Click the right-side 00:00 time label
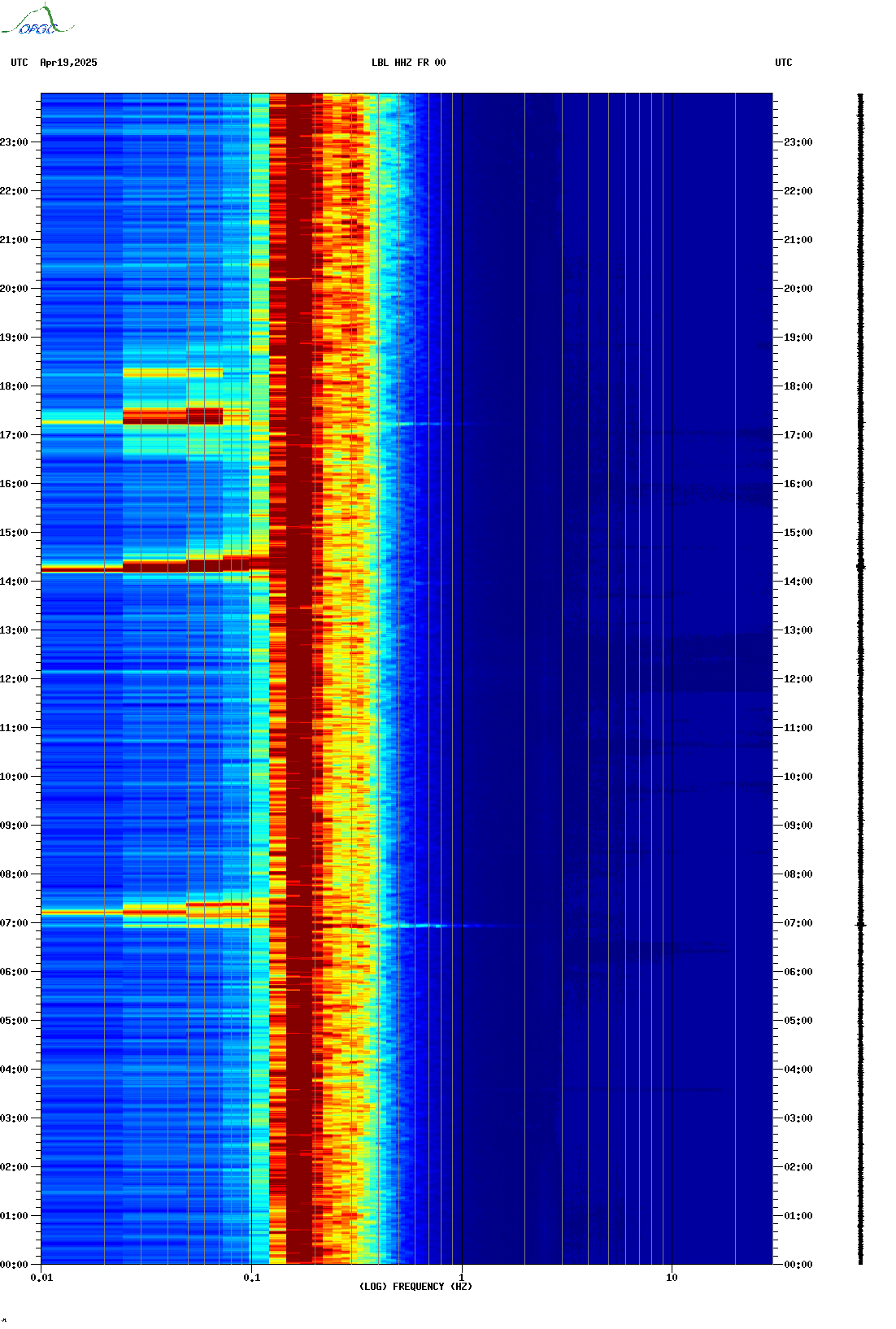896x1329 pixels. (x=798, y=1265)
